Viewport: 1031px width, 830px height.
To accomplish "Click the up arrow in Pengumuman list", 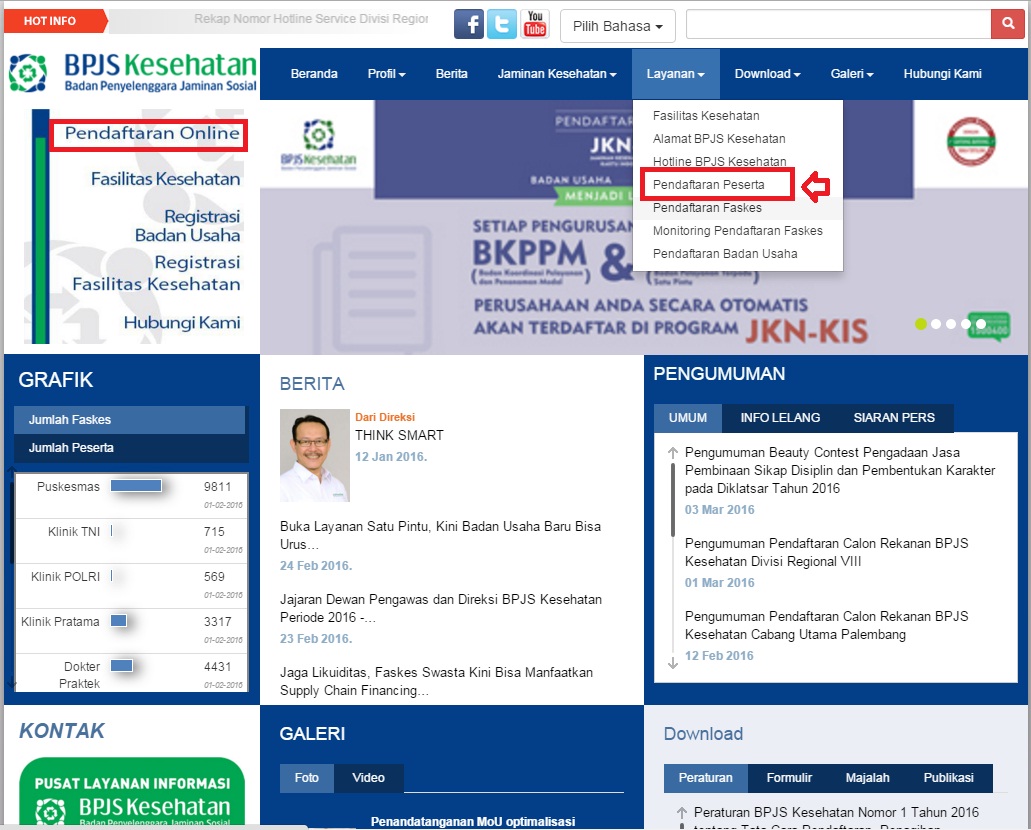I will [673, 452].
